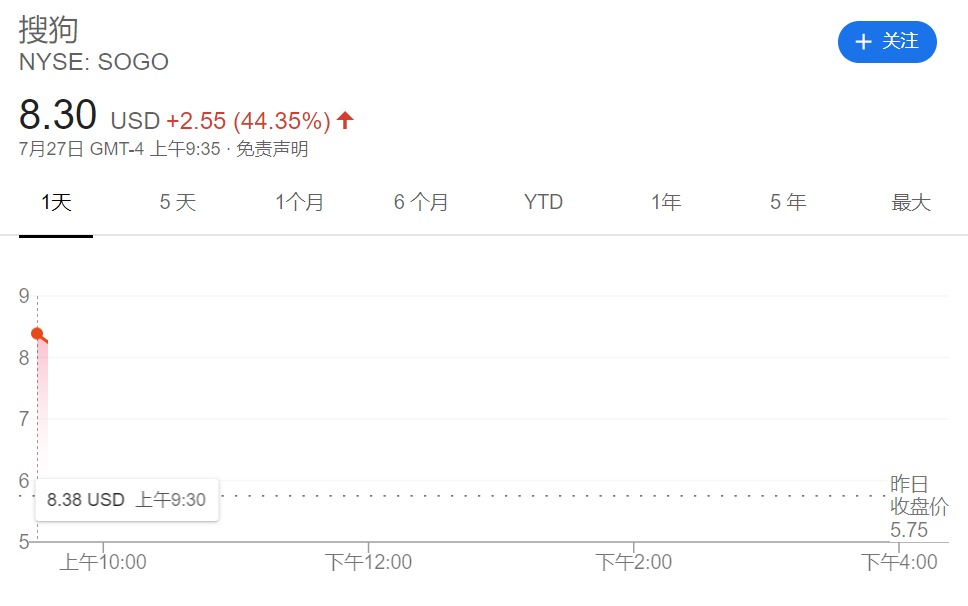Show the 6个月 chart range
This screenshot has height=606, width=968.
[421, 202]
